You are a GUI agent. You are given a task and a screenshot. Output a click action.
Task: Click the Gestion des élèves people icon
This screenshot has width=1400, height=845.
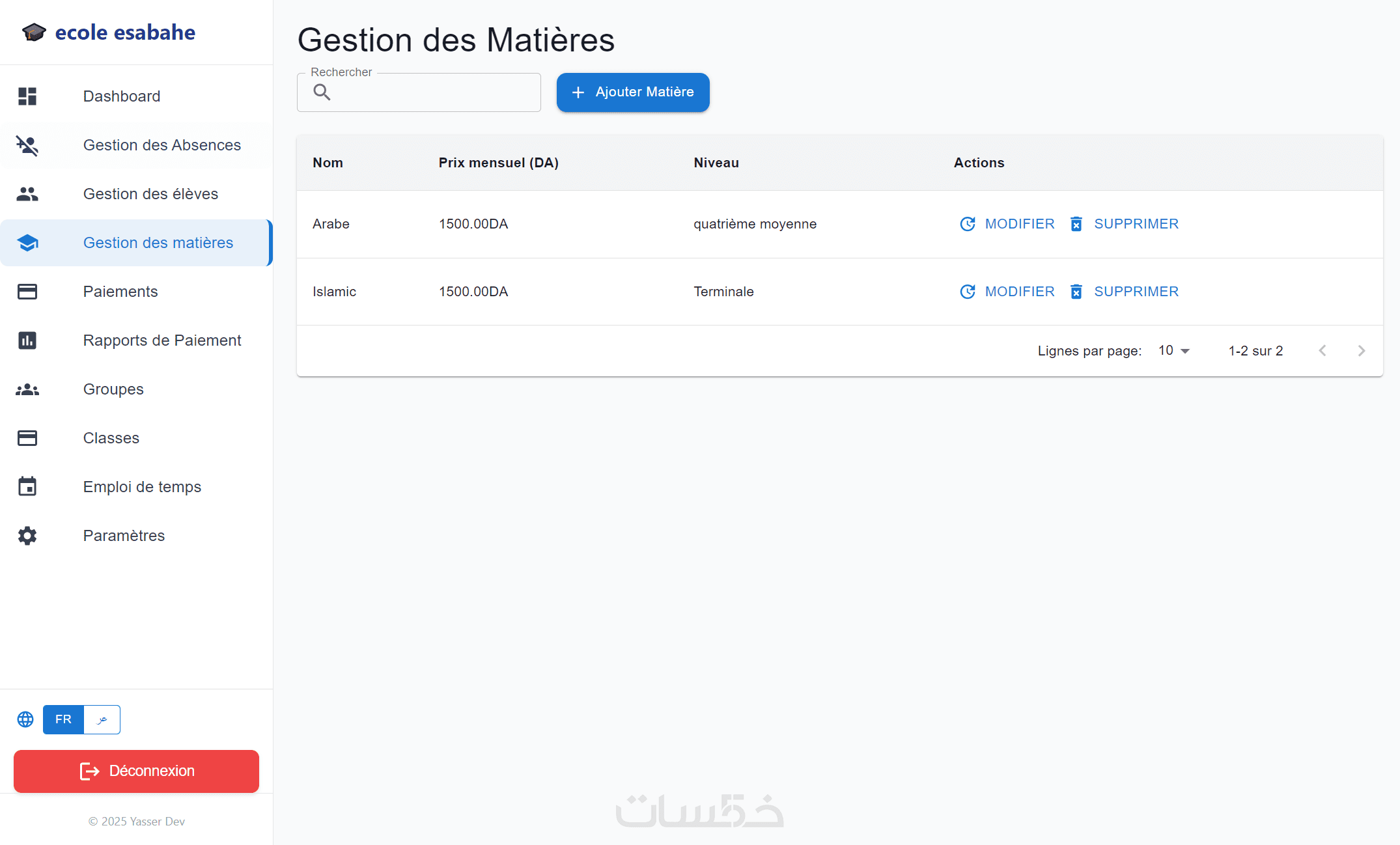tap(27, 194)
